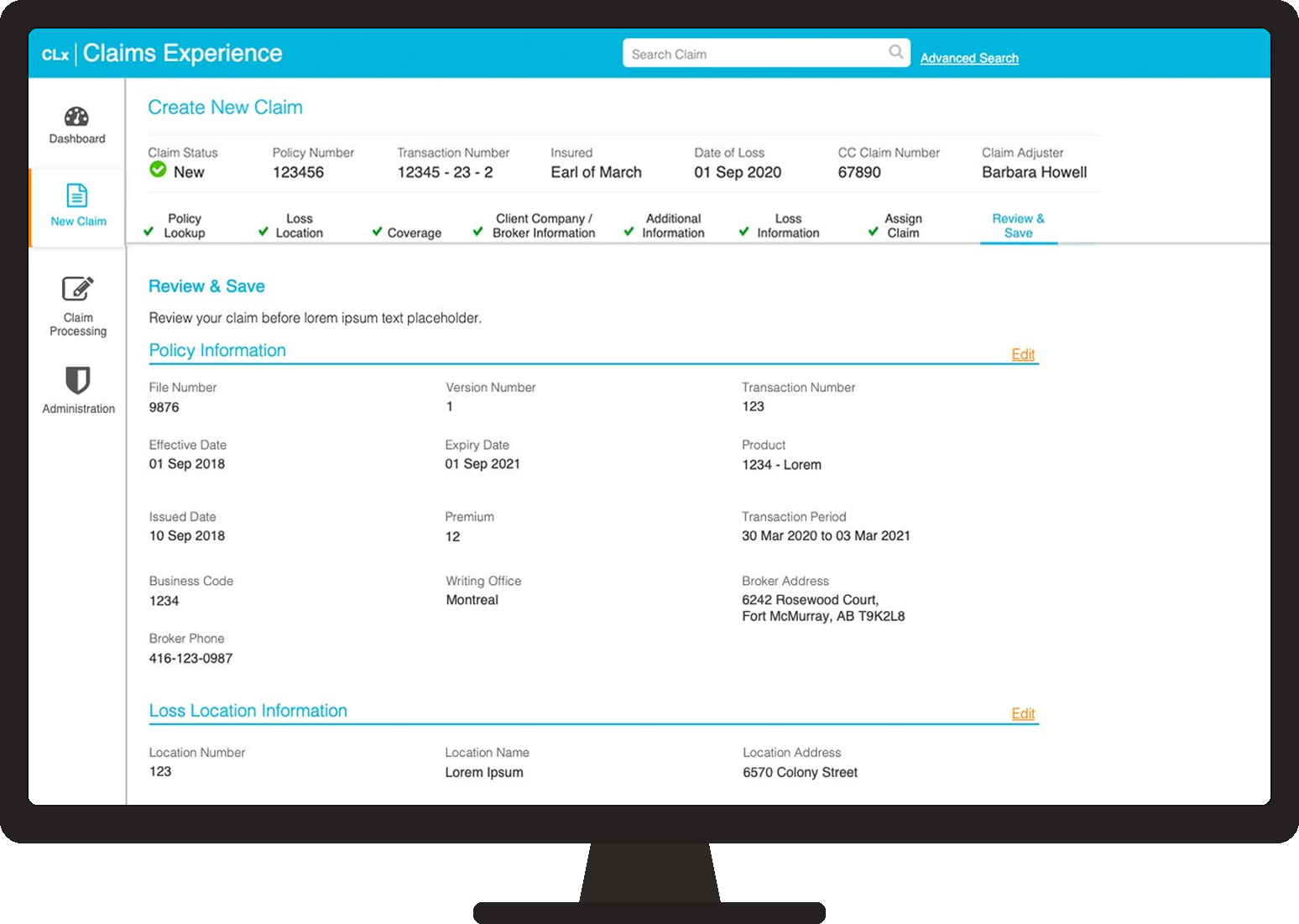The image size is (1299, 924).
Task: Select the New Claim document icon
Action: coord(77,196)
